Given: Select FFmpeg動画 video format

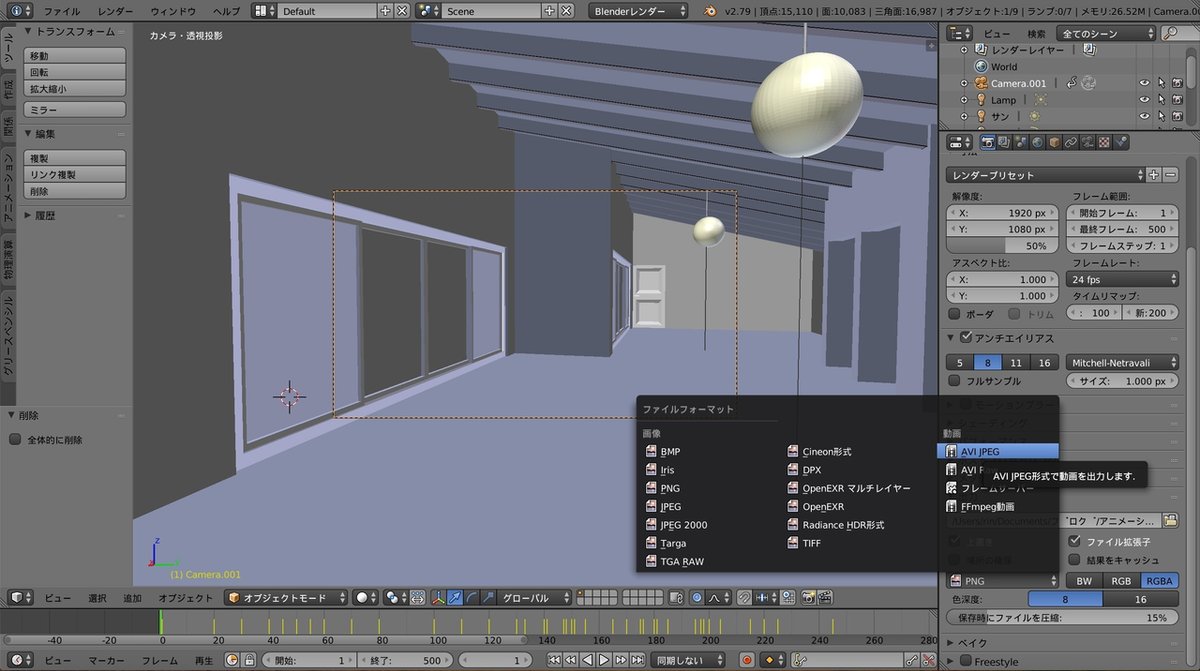Looking at the screenshot, I should [985, 506].
